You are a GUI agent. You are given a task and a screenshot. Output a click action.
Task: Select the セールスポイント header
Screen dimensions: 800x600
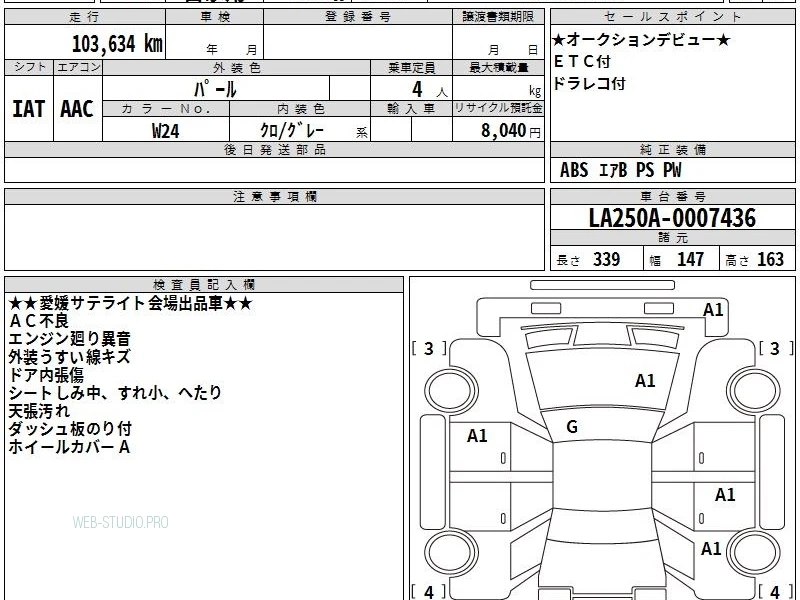tap(673, 17)
